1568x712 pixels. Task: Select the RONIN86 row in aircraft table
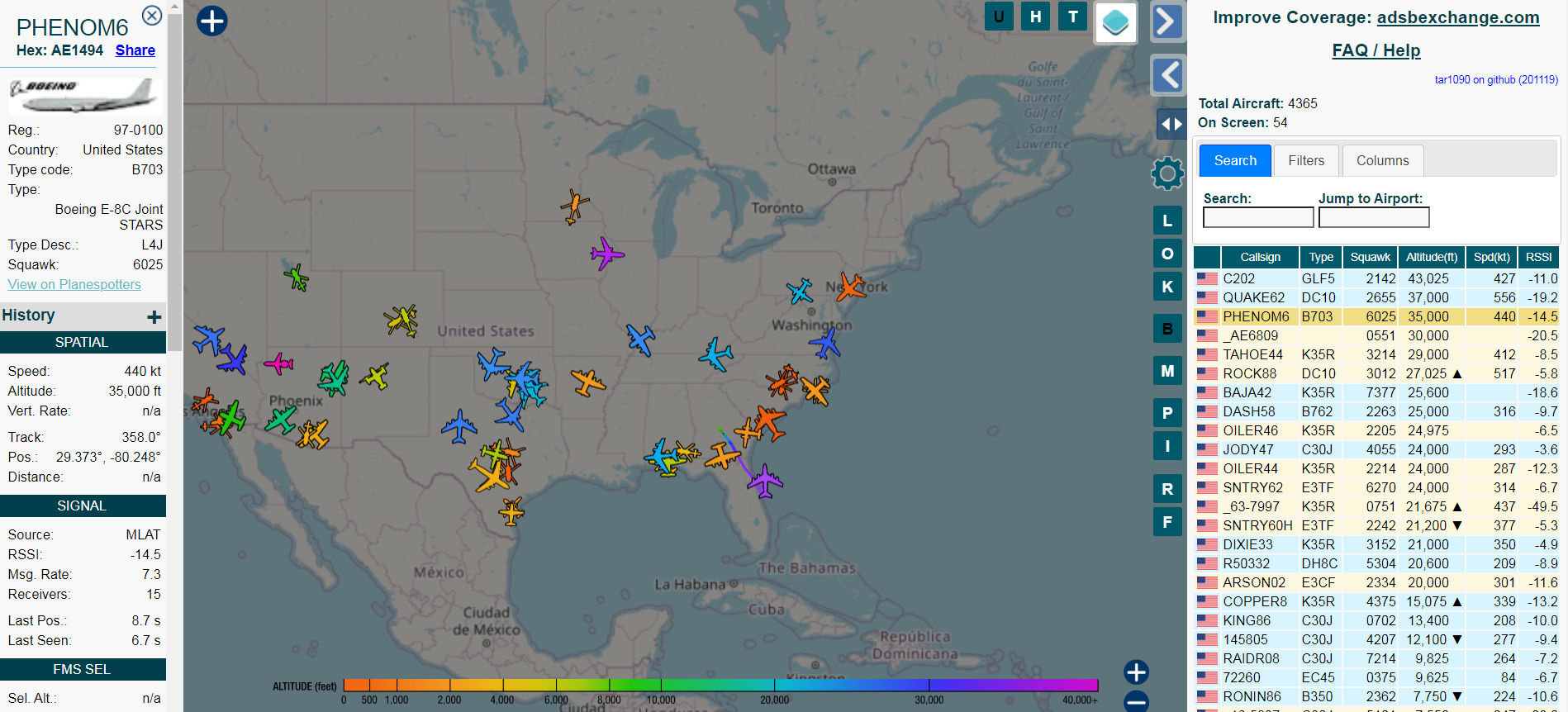pyautogui.click(x=1376, y=697)
